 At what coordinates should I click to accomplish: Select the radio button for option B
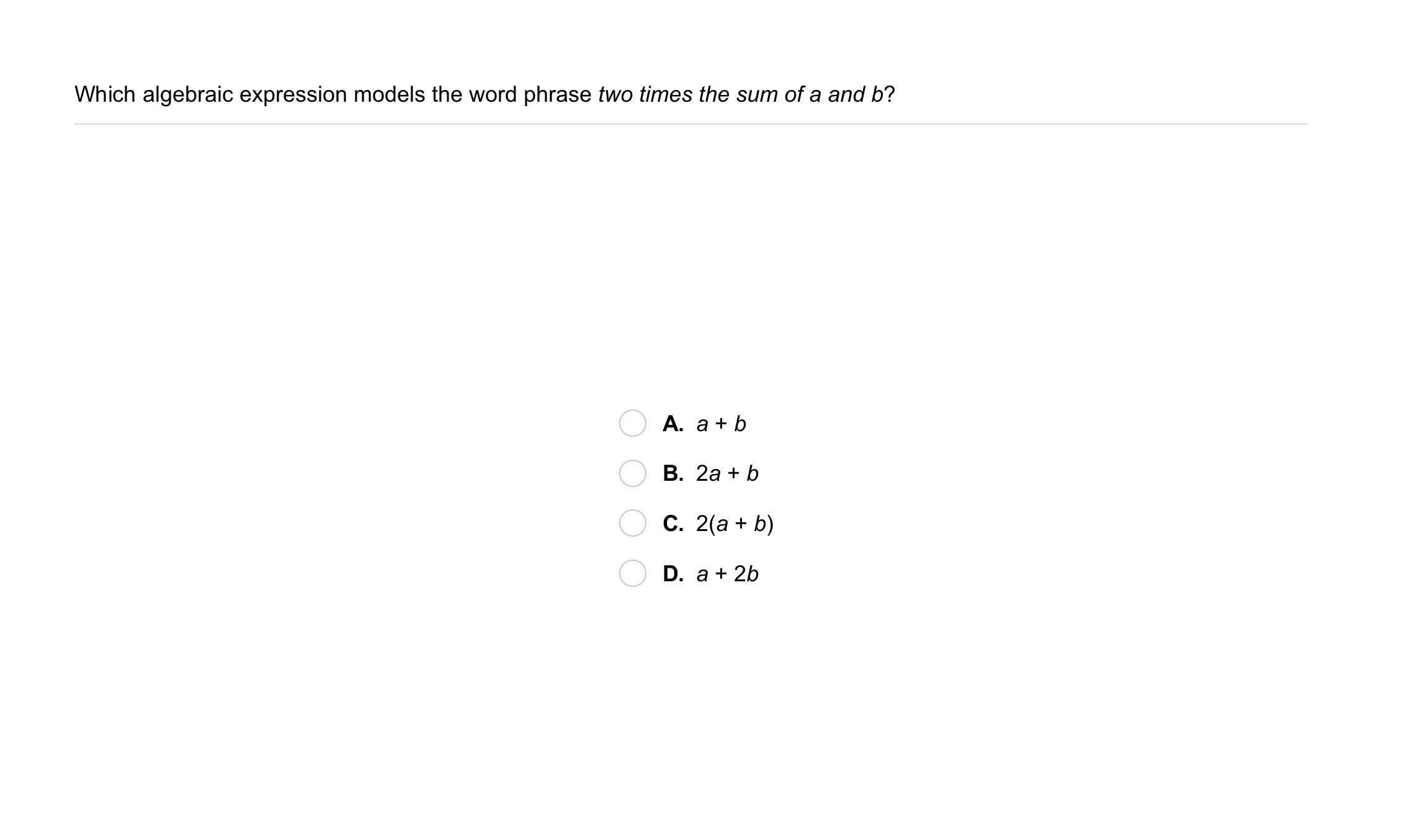pyautogui.click(x=632, y=473)
